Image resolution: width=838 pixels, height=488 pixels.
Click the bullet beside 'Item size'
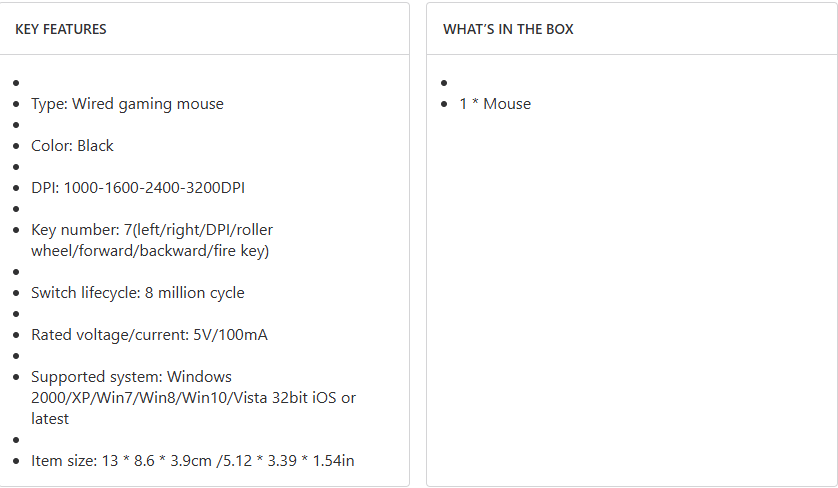coord(16,461)
